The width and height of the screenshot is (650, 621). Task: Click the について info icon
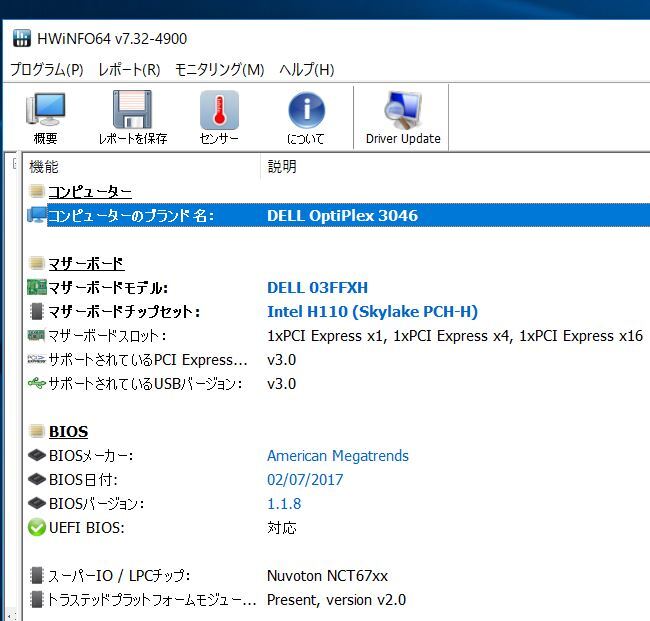[306, 110]
